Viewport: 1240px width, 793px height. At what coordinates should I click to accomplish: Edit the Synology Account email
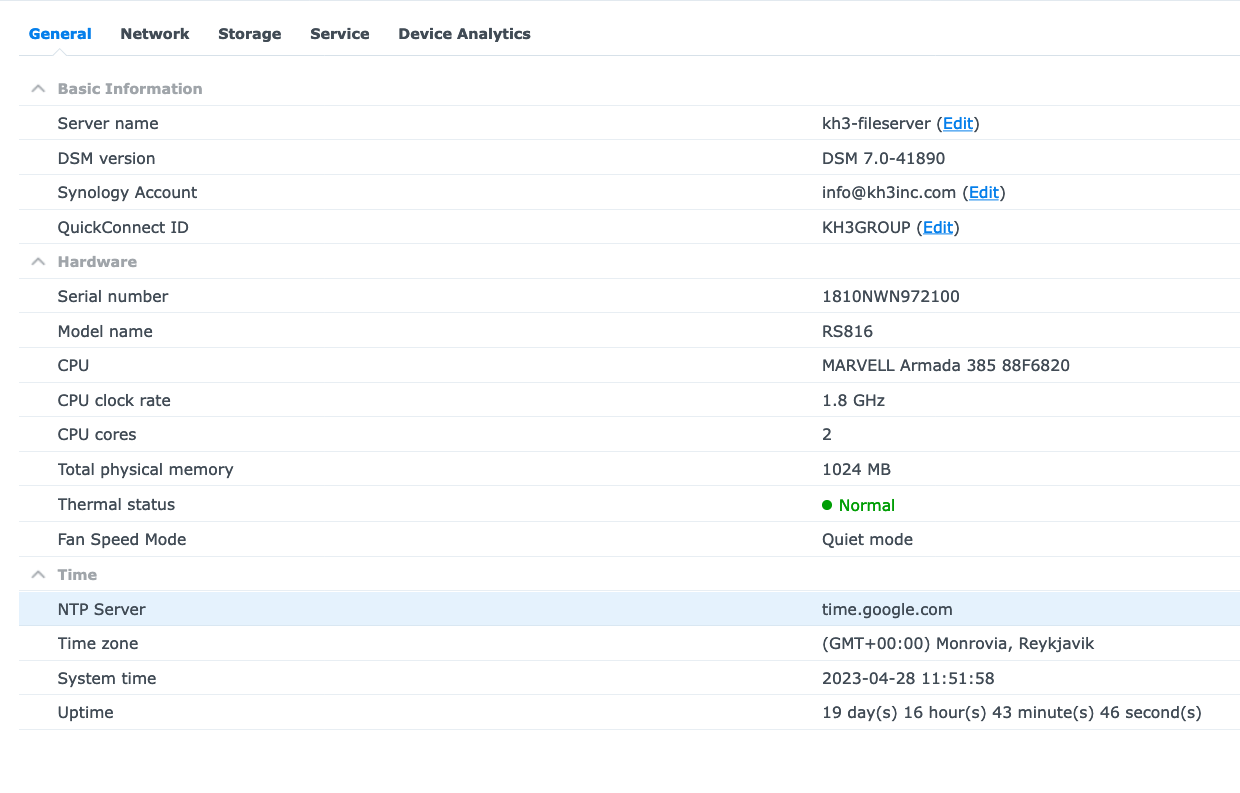coord(984,193)
